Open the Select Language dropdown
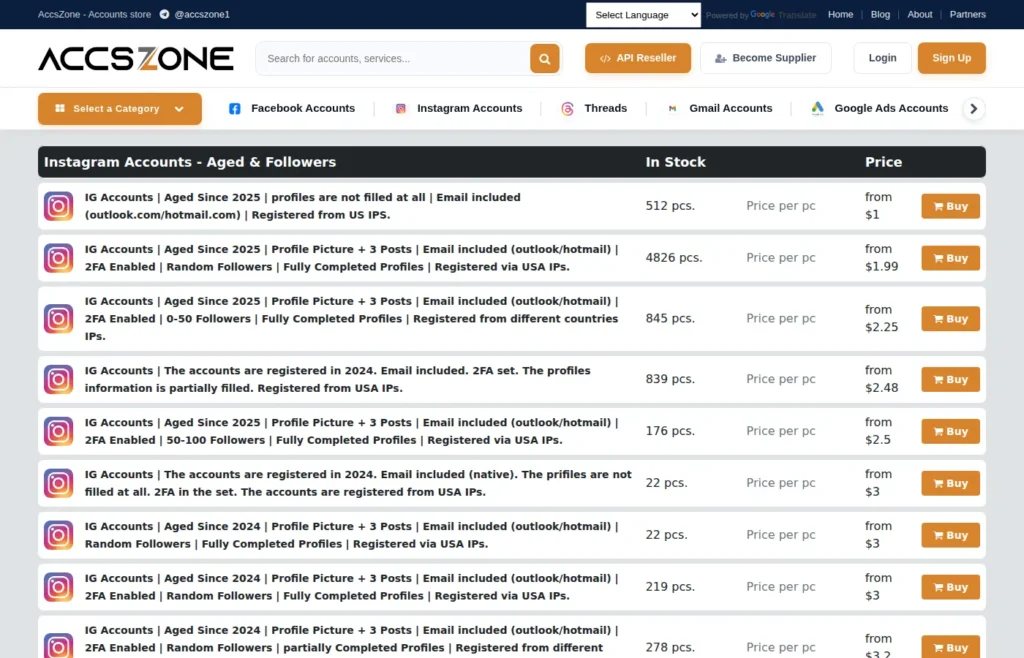 643,15
